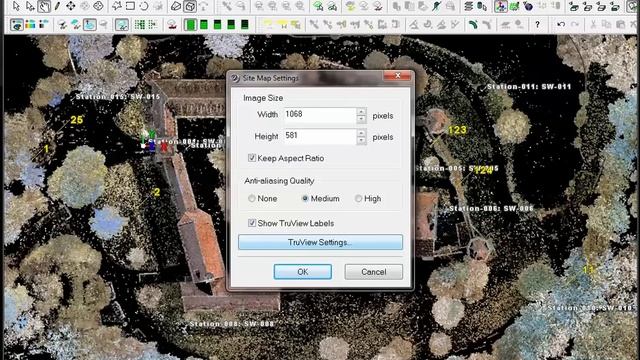
Task: Click the green curved pipe icon
Action: point(473,25)
